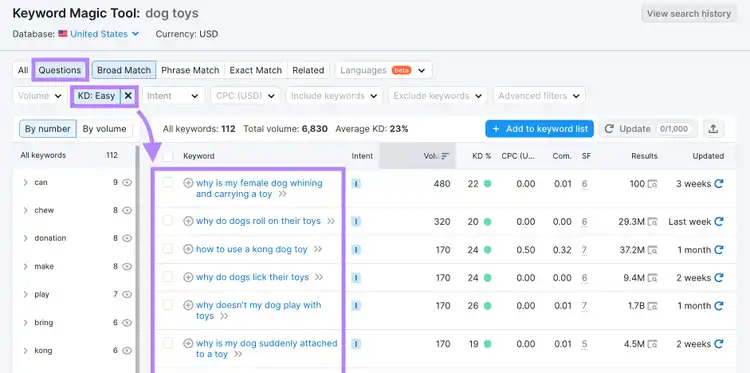Open arrows next to 'why do dogs lick their toys'
The height and width of the screenshot is (373, 750).
tap(319, 277)
